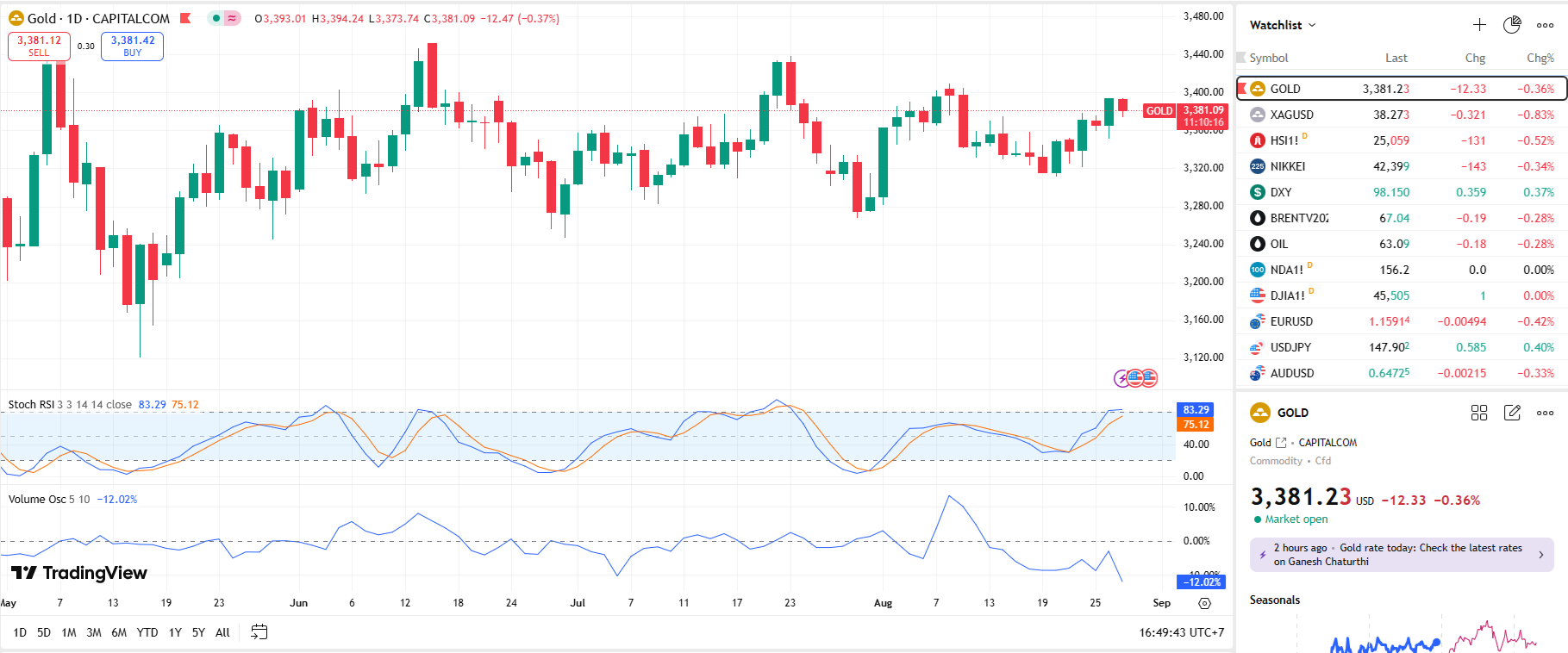The image size is (1568, 653).
Task: Click the chart time axis settings gear
Action: point(1204,603)
